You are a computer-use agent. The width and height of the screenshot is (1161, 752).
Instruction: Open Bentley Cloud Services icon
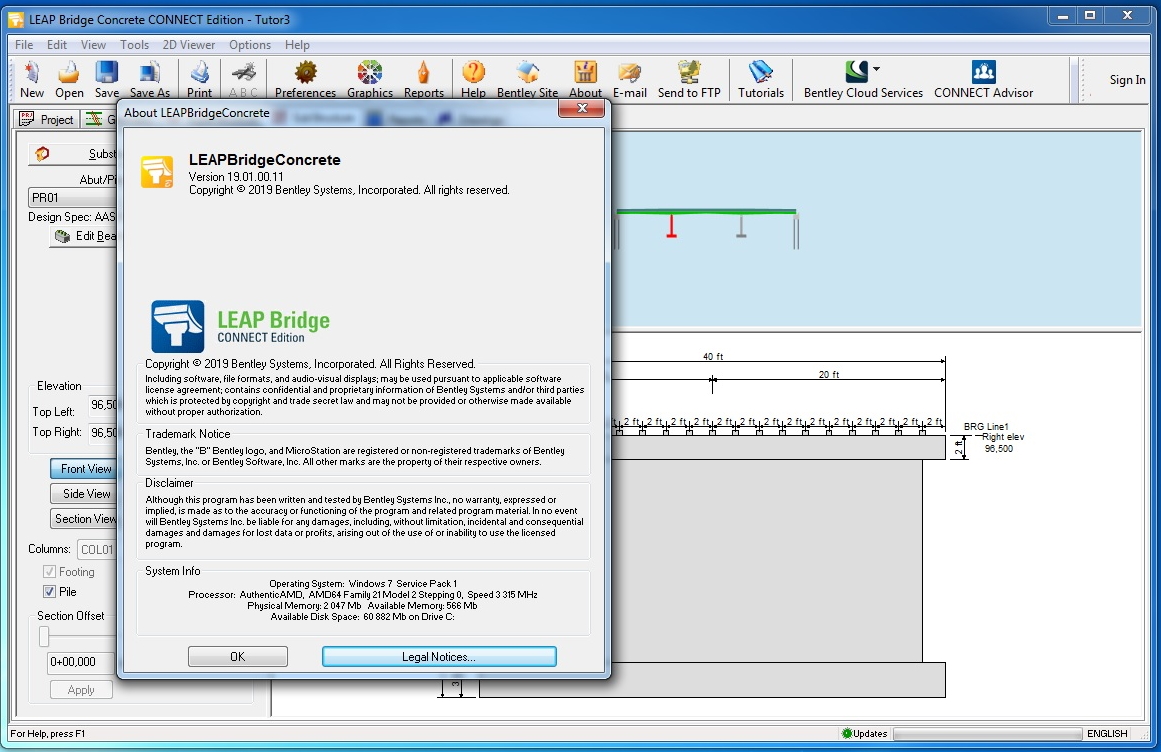(857, 72)
